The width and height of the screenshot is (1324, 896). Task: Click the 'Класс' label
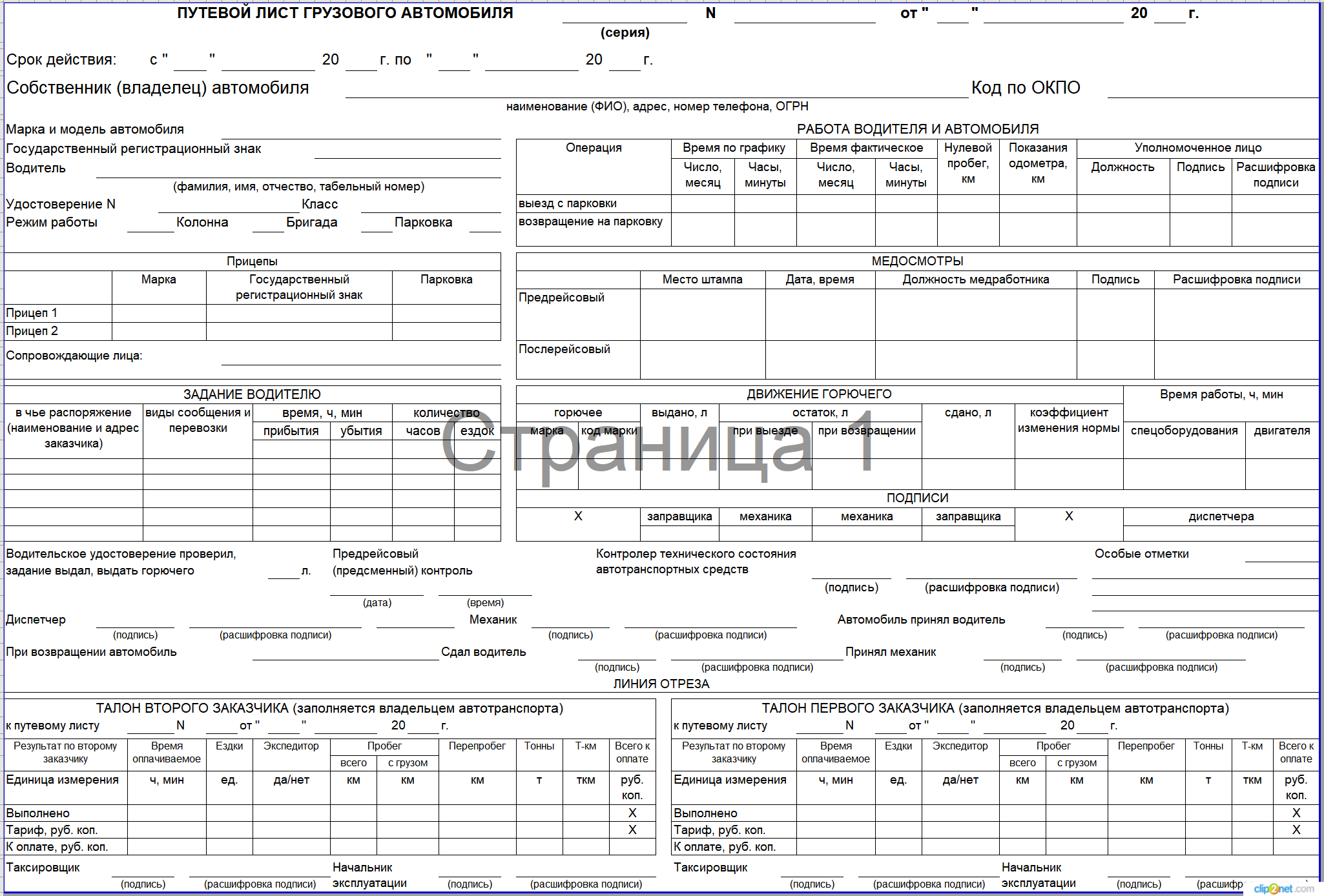tap(320, 204)
